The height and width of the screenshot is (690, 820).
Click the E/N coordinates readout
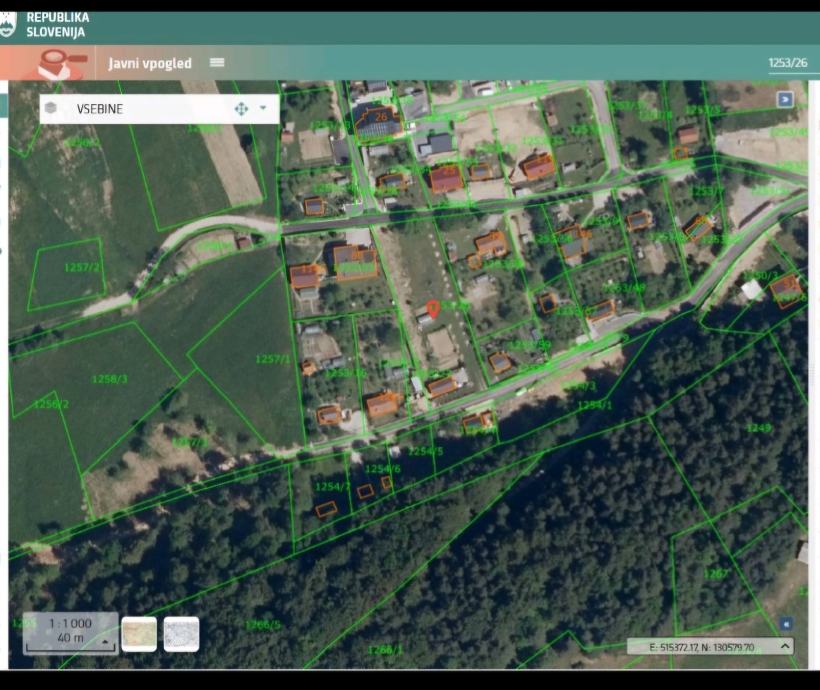click(702, 647)
